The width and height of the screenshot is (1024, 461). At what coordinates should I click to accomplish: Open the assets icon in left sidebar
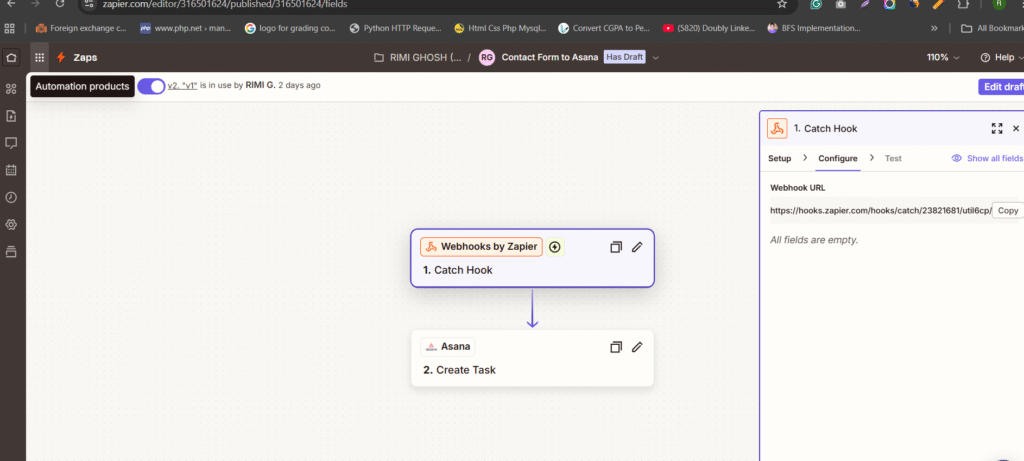click(x=10, y=89)
